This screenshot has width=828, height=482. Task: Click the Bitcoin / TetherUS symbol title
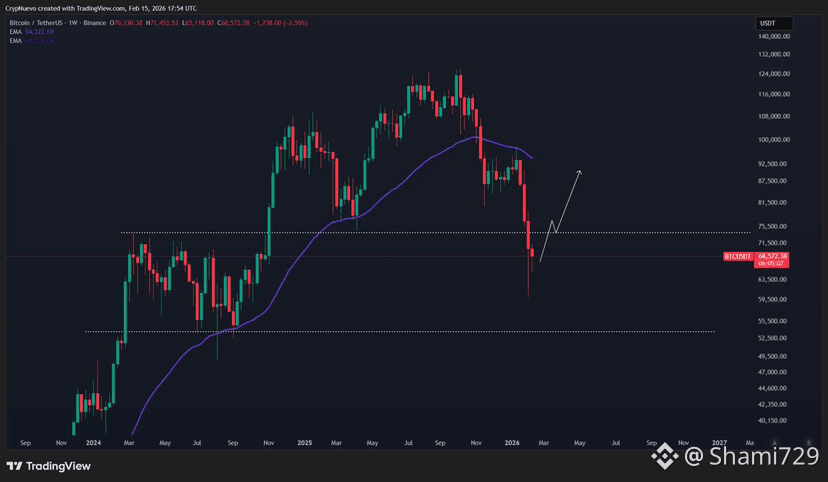click(x=35, y=23)
